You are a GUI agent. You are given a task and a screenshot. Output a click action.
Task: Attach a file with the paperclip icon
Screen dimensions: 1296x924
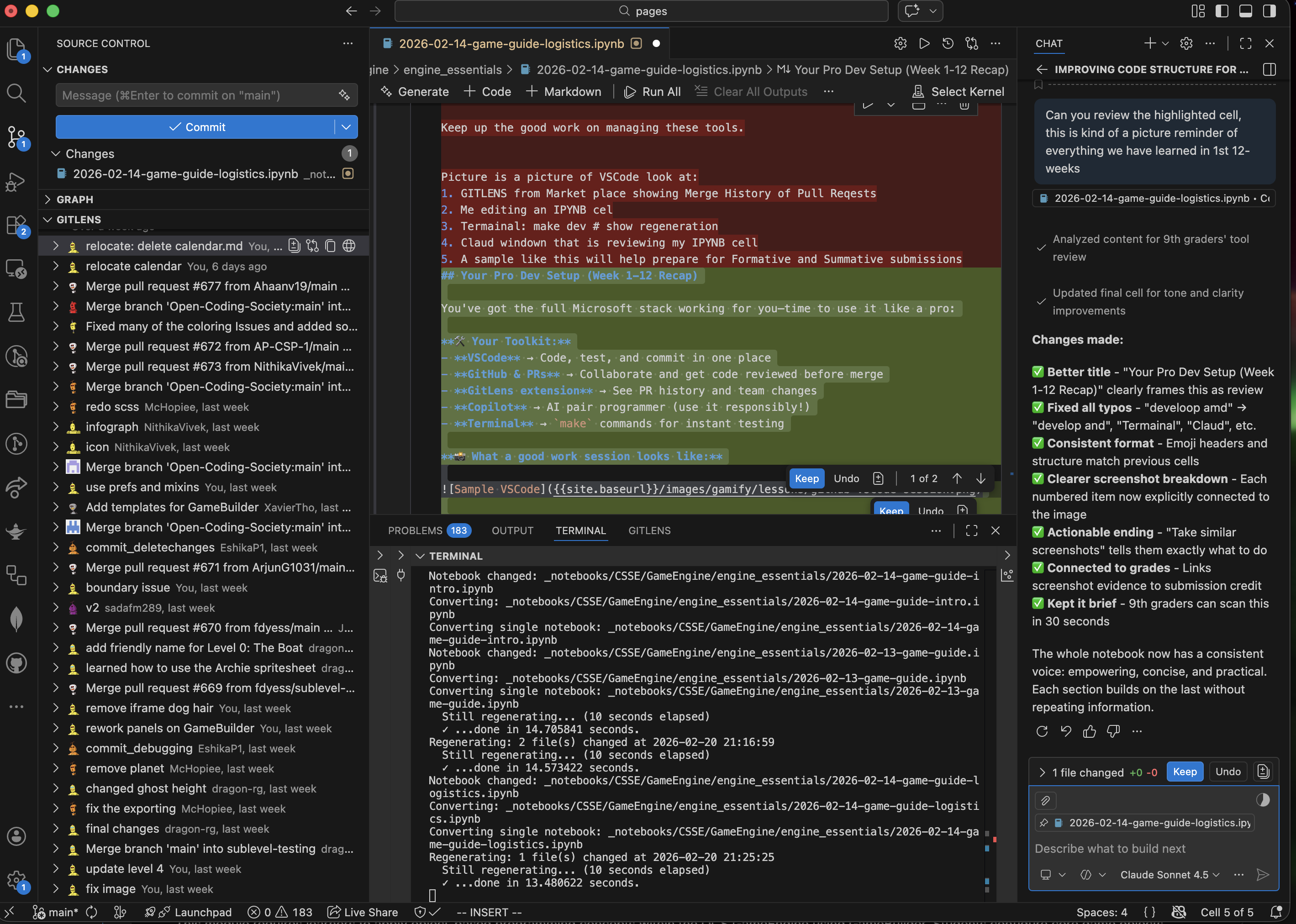pyautogui.click(x=1046, y=801)
